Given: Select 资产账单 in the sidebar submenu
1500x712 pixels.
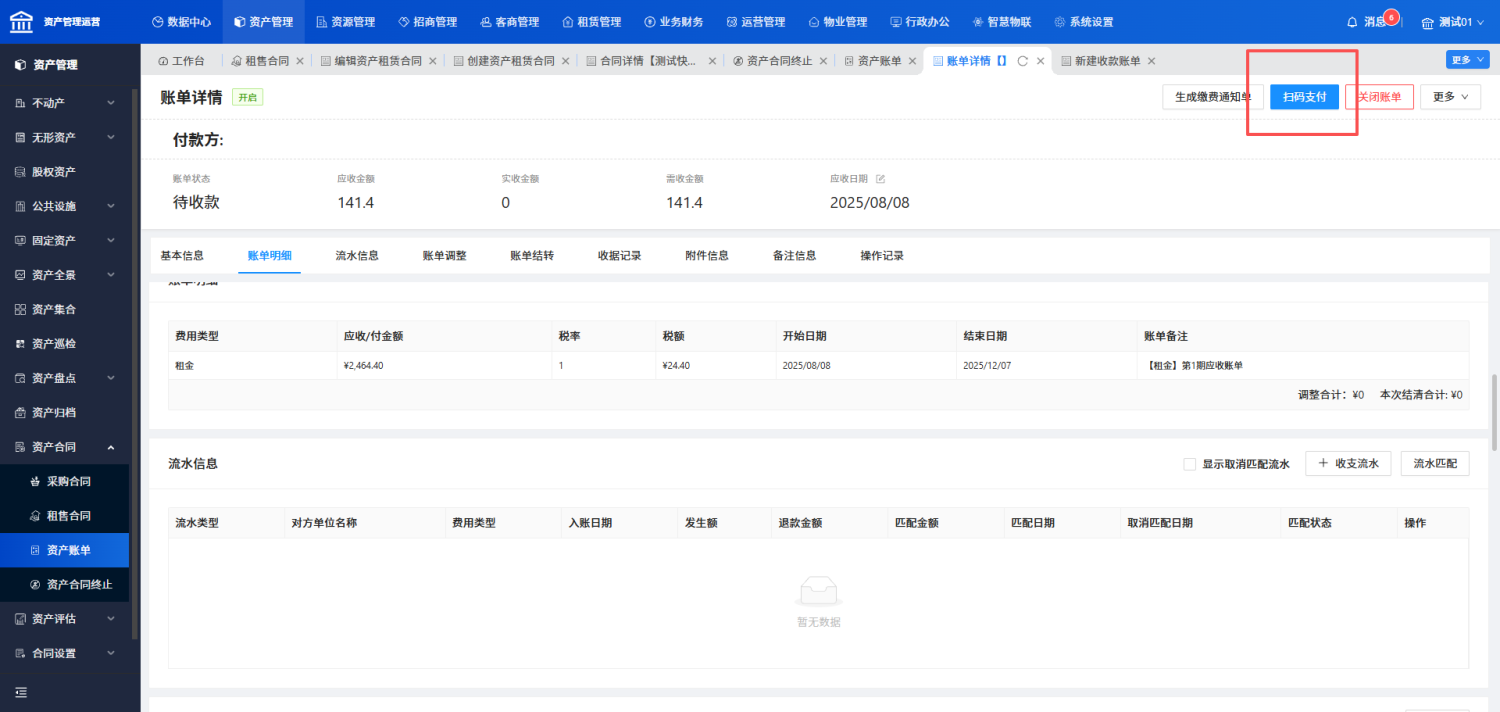Looking at the screenshot, I should [x=65, y=550].
